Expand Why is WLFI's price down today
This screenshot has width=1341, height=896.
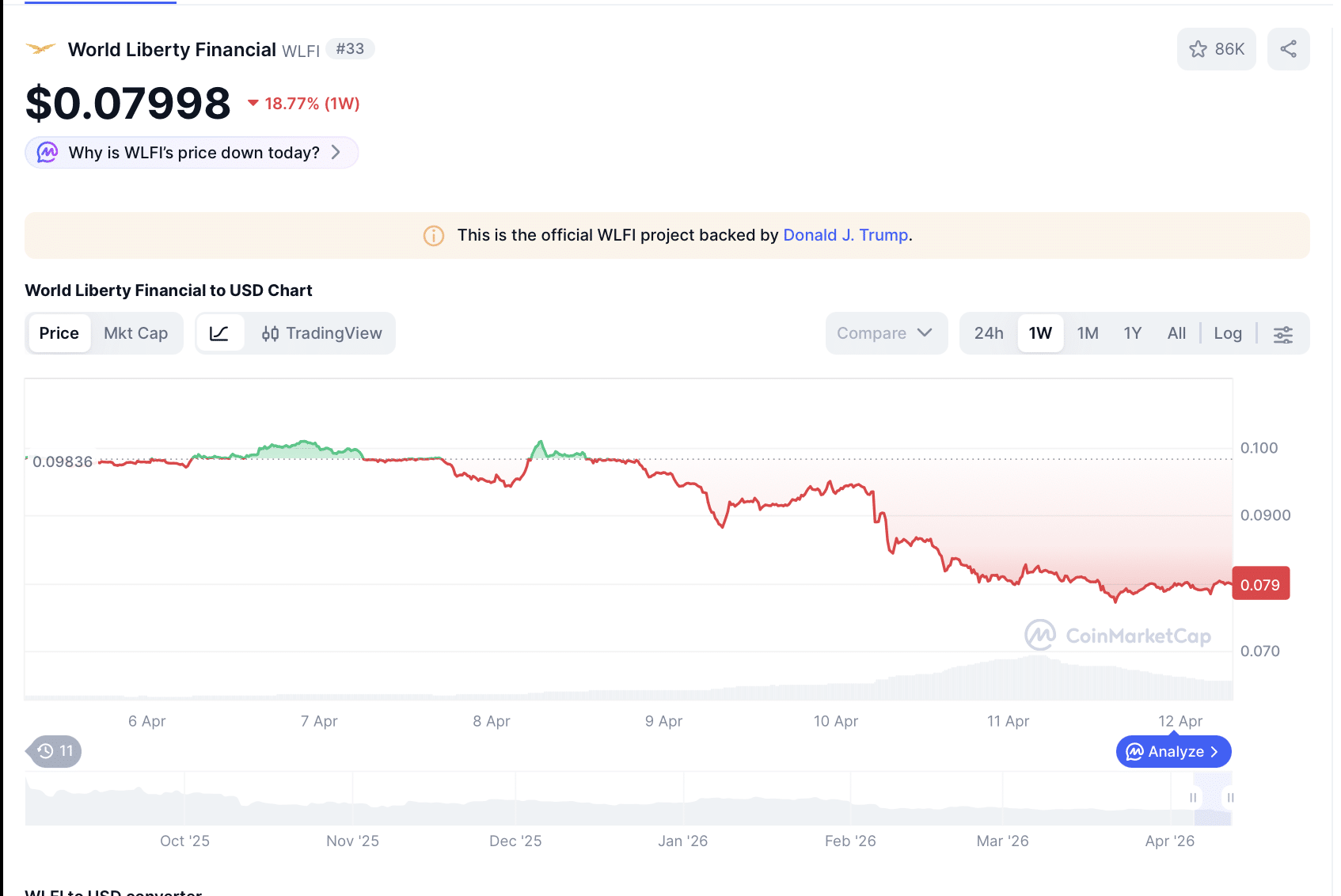pyautogui.click(x=192, y=153)
